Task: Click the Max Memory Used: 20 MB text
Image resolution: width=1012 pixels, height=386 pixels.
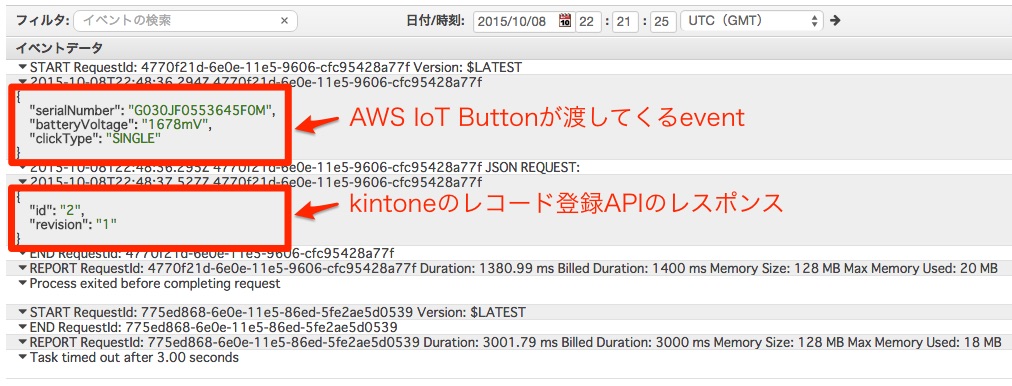Action: pos(922,268)
